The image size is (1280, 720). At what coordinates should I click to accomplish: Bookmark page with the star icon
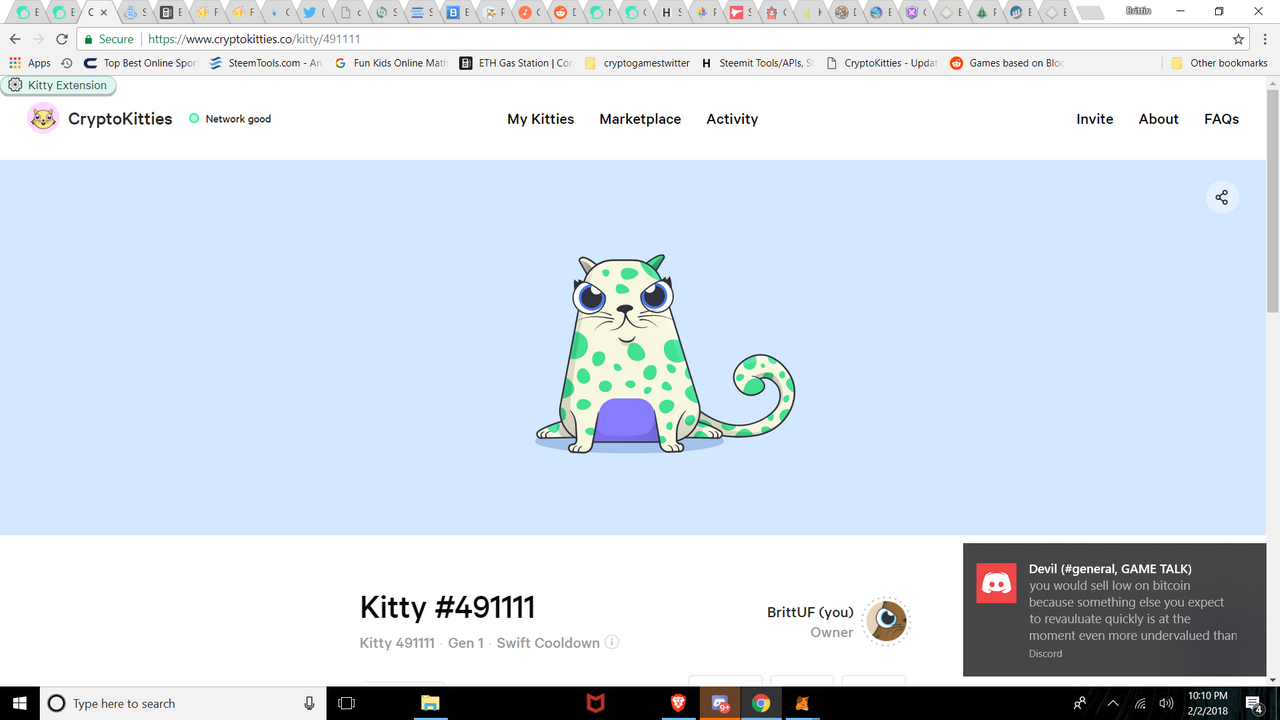(x=1239, y=39)
